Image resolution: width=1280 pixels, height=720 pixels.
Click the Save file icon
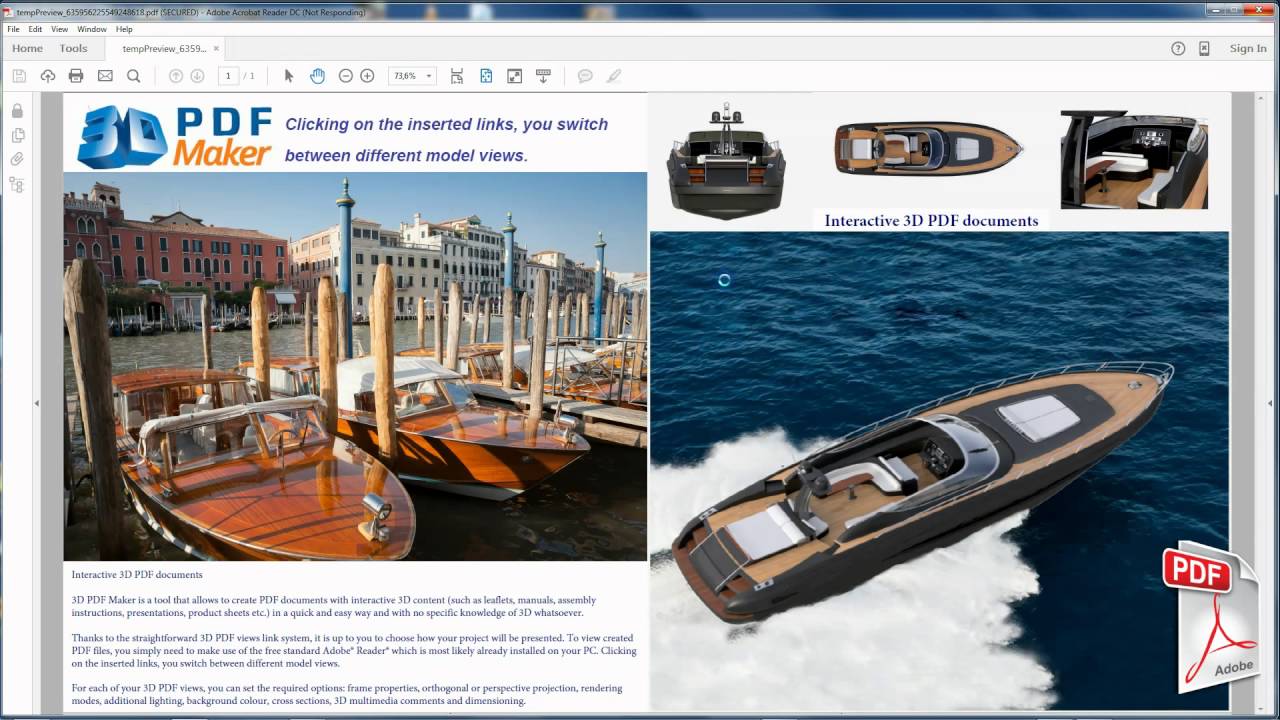(19, 76)
